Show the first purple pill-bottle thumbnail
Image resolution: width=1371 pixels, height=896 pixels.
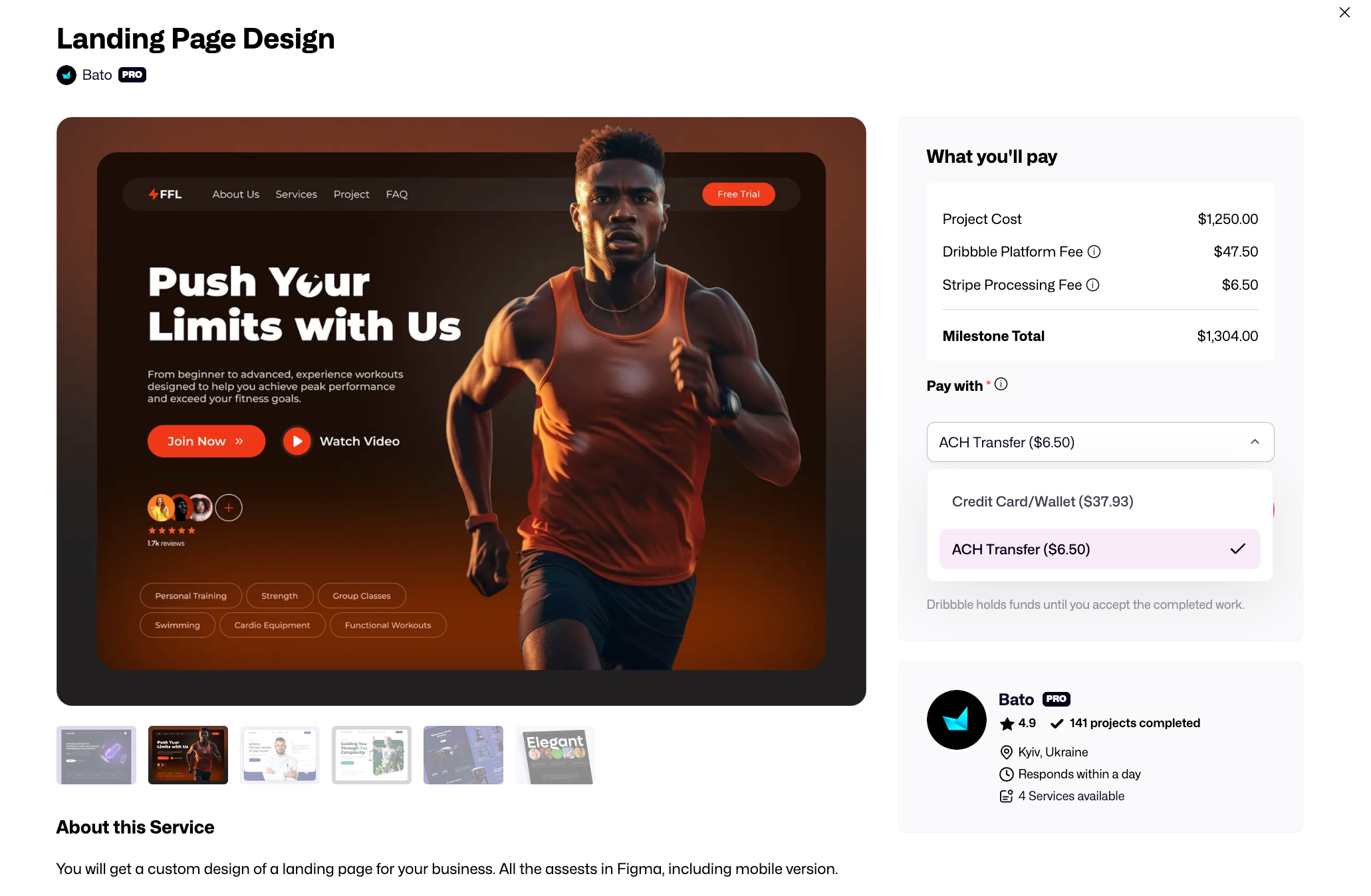96,755
